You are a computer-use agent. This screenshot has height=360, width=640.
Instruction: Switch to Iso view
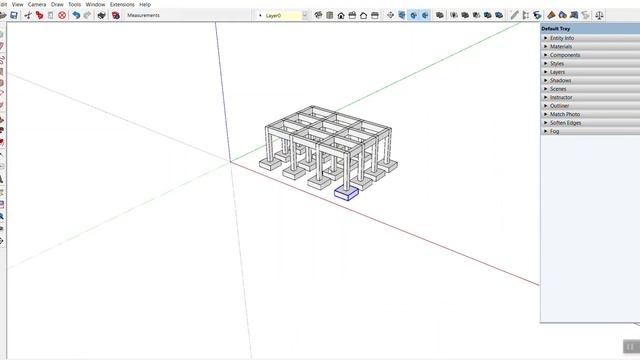318,16
